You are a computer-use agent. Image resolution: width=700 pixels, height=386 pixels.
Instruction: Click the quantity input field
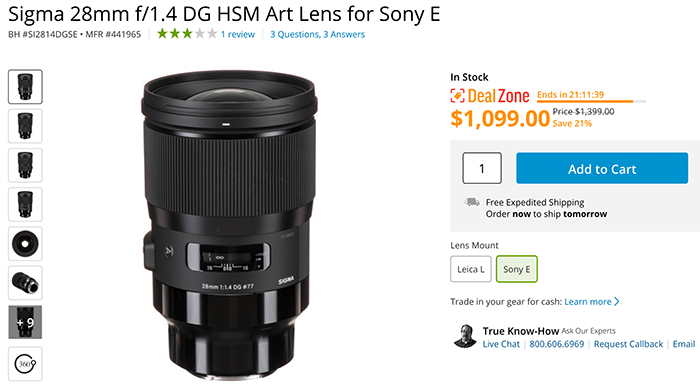pyautogui.click(x=482, y=168)
